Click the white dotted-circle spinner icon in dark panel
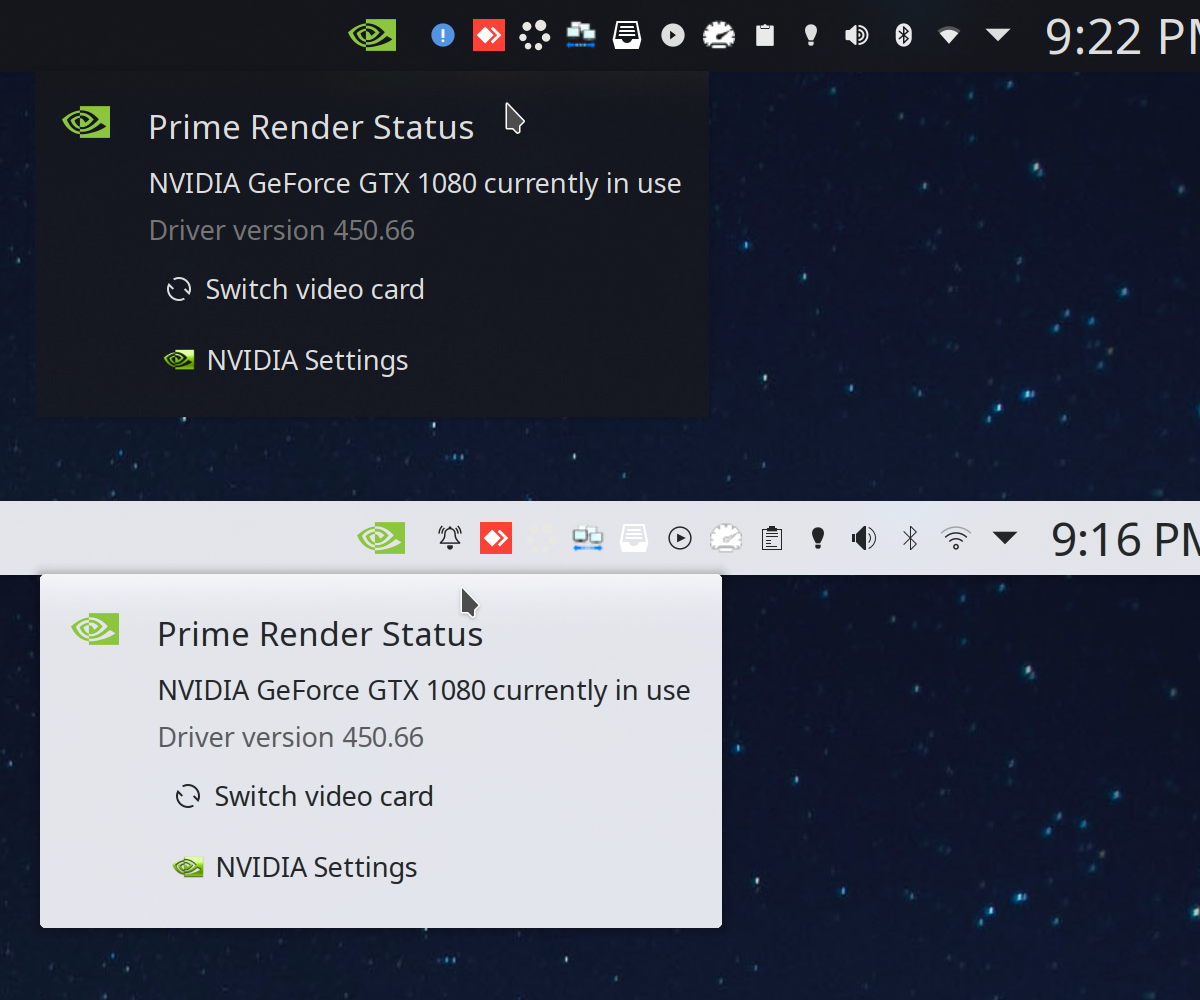 [x=535, y=36]
